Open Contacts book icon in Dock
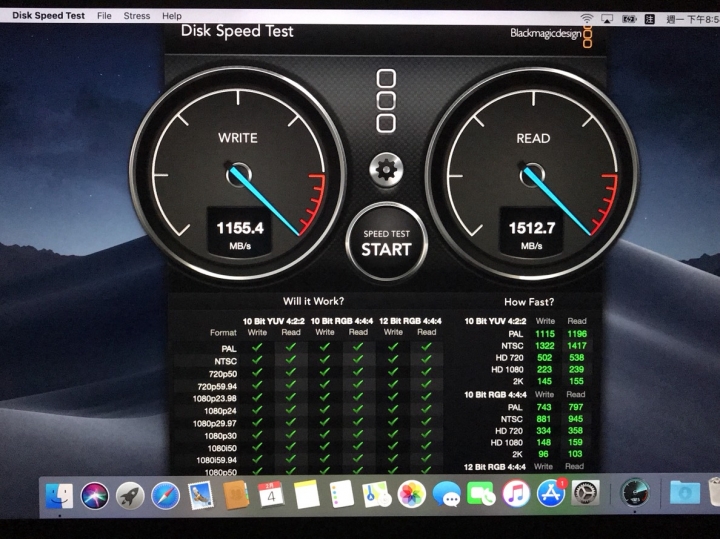The width and height of the screenshot is (720, 539). (x=236, y=496)
